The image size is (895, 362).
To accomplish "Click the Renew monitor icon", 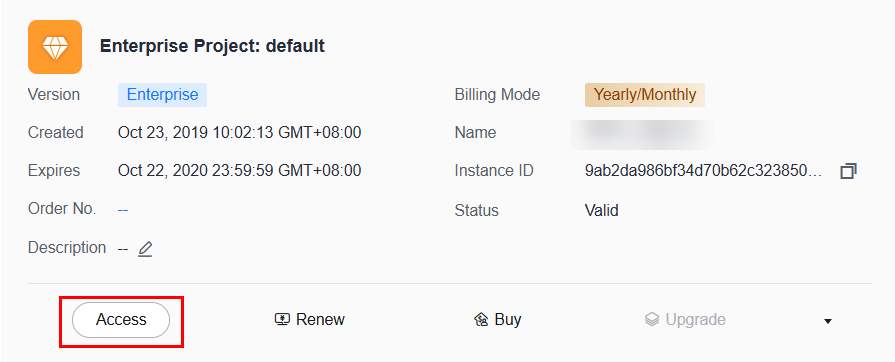I will pyautogui.click(x=283, y=319).
